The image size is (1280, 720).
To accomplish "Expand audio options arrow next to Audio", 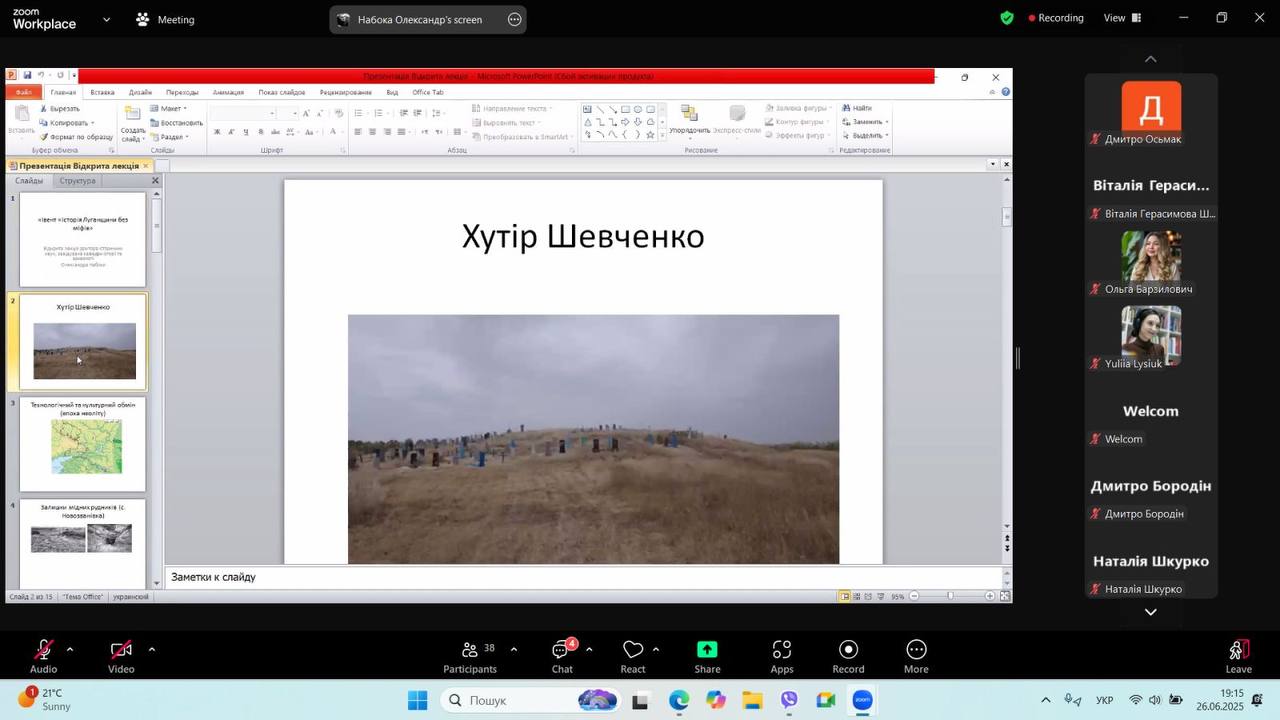I will coord(70,650).
